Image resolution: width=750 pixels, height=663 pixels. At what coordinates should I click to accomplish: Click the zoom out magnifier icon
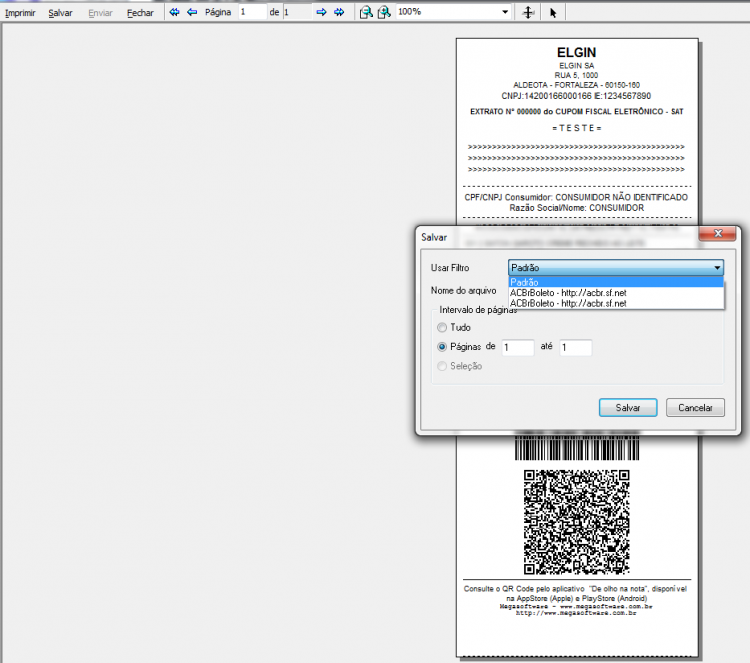point(366,12)
